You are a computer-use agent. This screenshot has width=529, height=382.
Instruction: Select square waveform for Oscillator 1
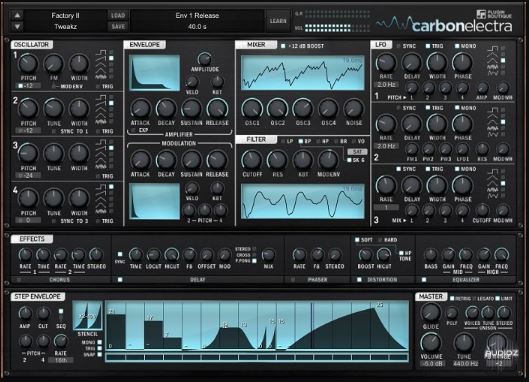111,52
